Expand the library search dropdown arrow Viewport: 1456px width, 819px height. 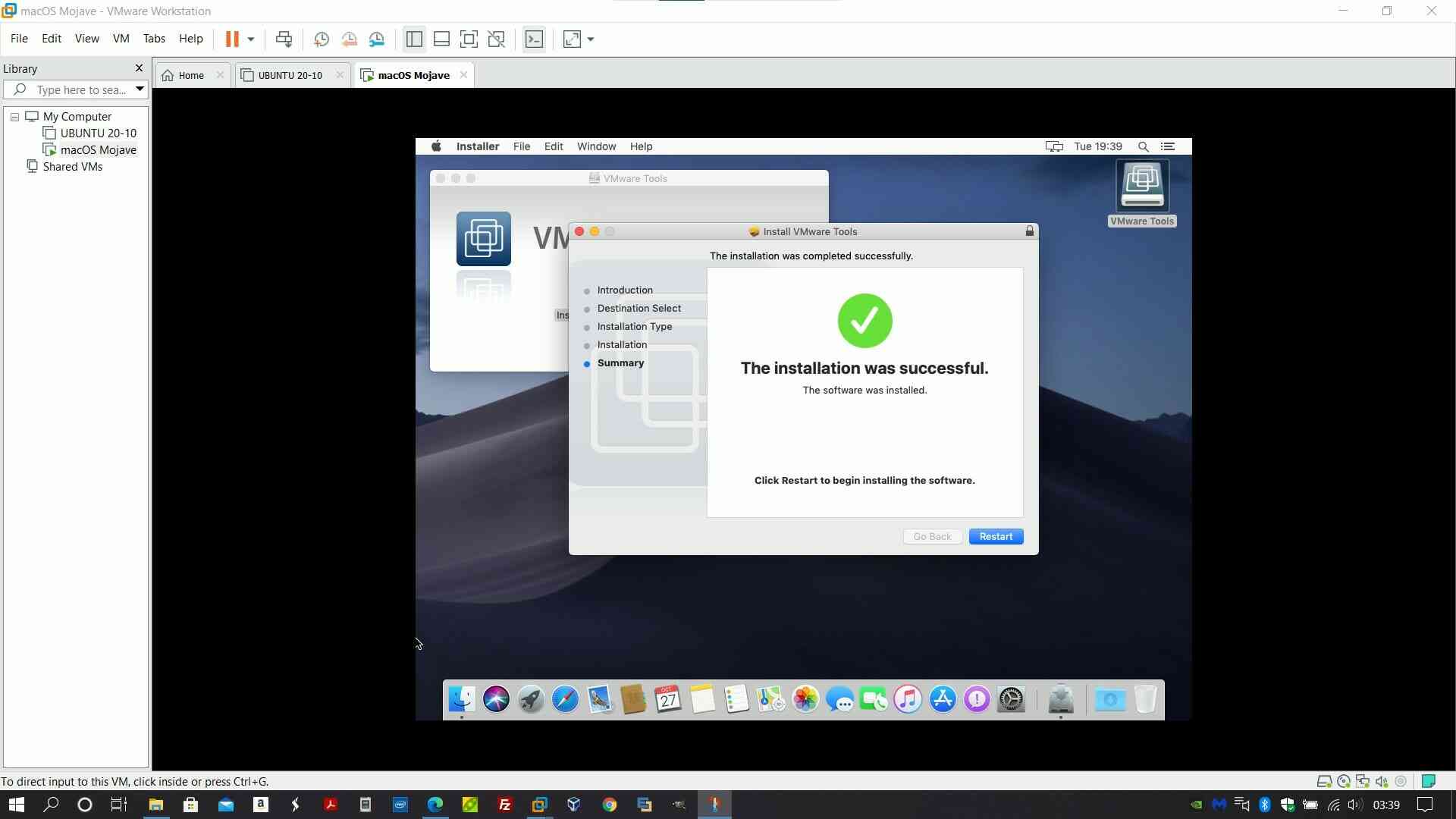tap(140, 89)
